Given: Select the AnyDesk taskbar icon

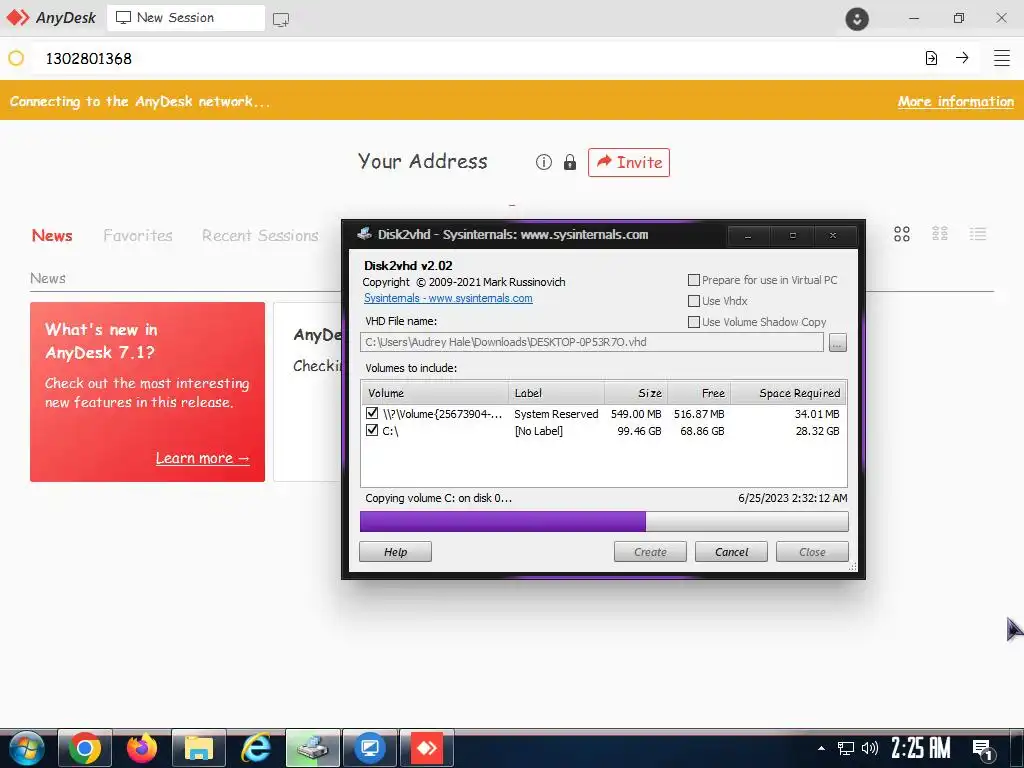Looking at the screenshot, I should click(426, 748).
